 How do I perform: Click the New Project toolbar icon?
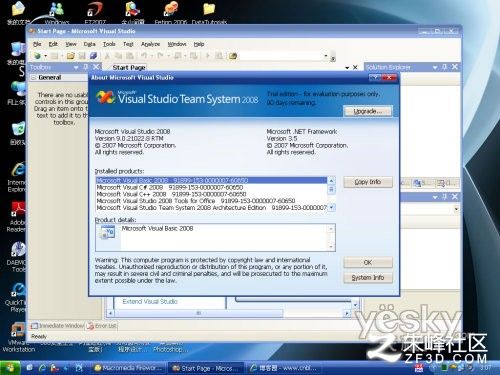tap(37, 56)
